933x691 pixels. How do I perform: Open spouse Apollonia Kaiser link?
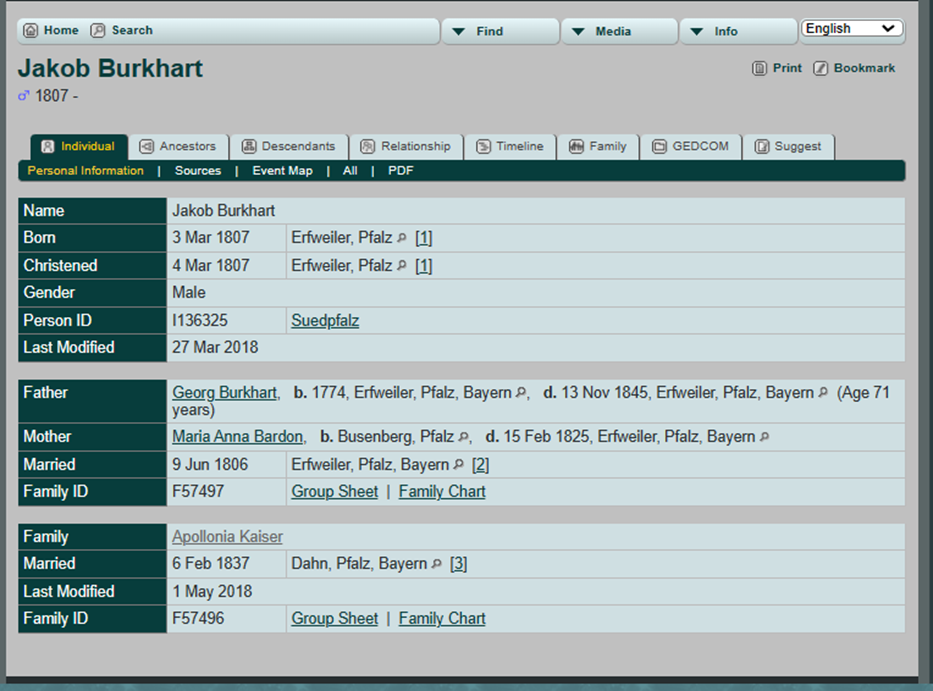pos(227,537)
